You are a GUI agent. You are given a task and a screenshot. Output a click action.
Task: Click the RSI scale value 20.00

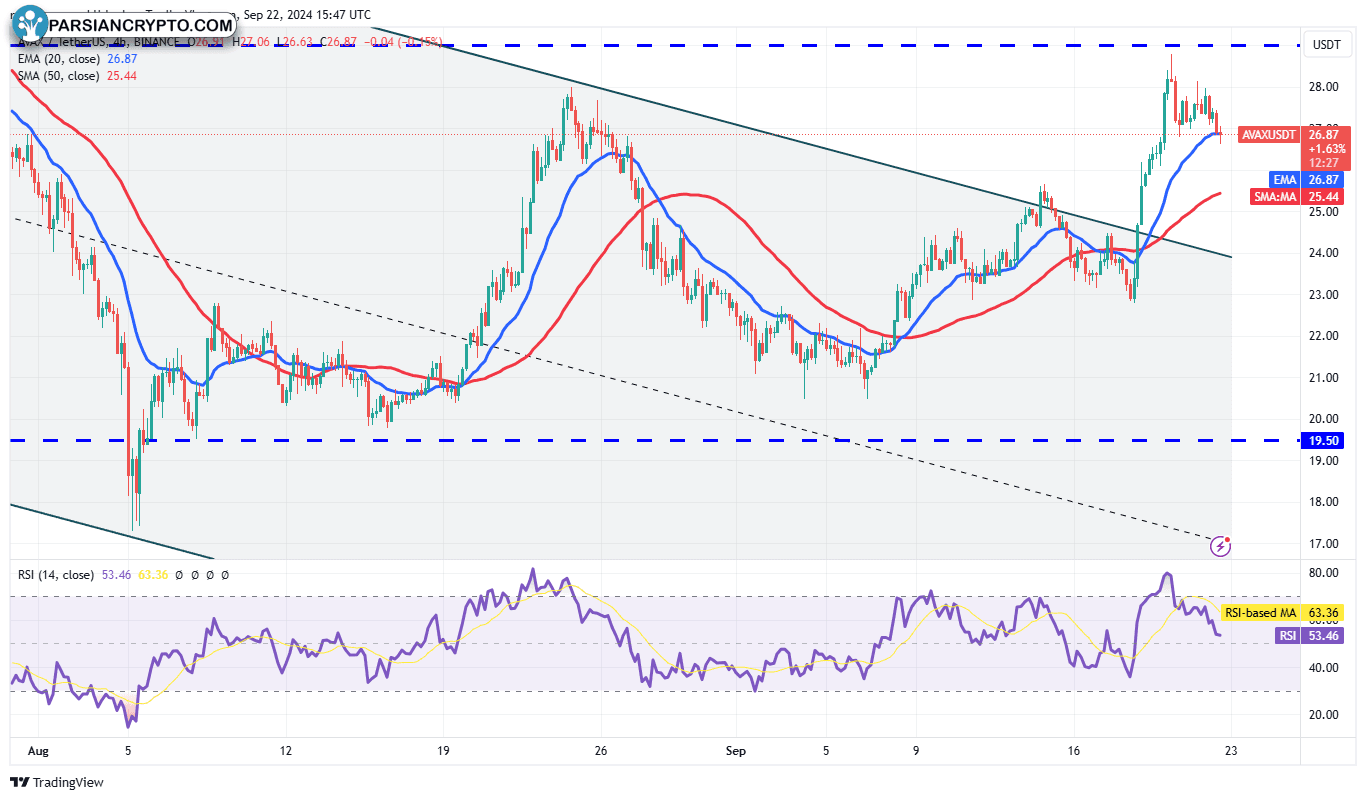point(1324,714)
